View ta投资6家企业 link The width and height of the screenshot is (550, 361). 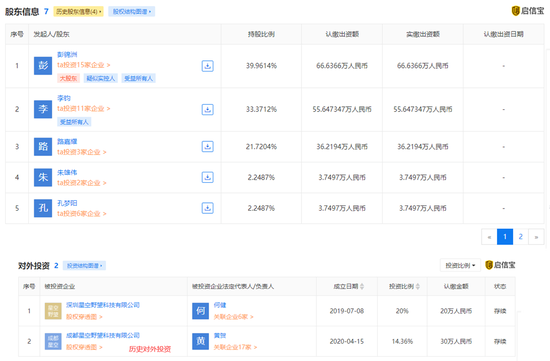(x=82, y=214)
